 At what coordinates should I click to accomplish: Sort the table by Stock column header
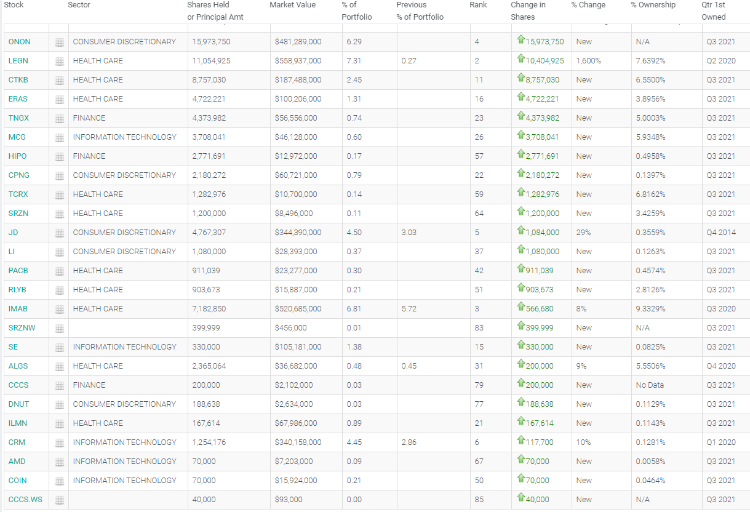pos(13,5)
